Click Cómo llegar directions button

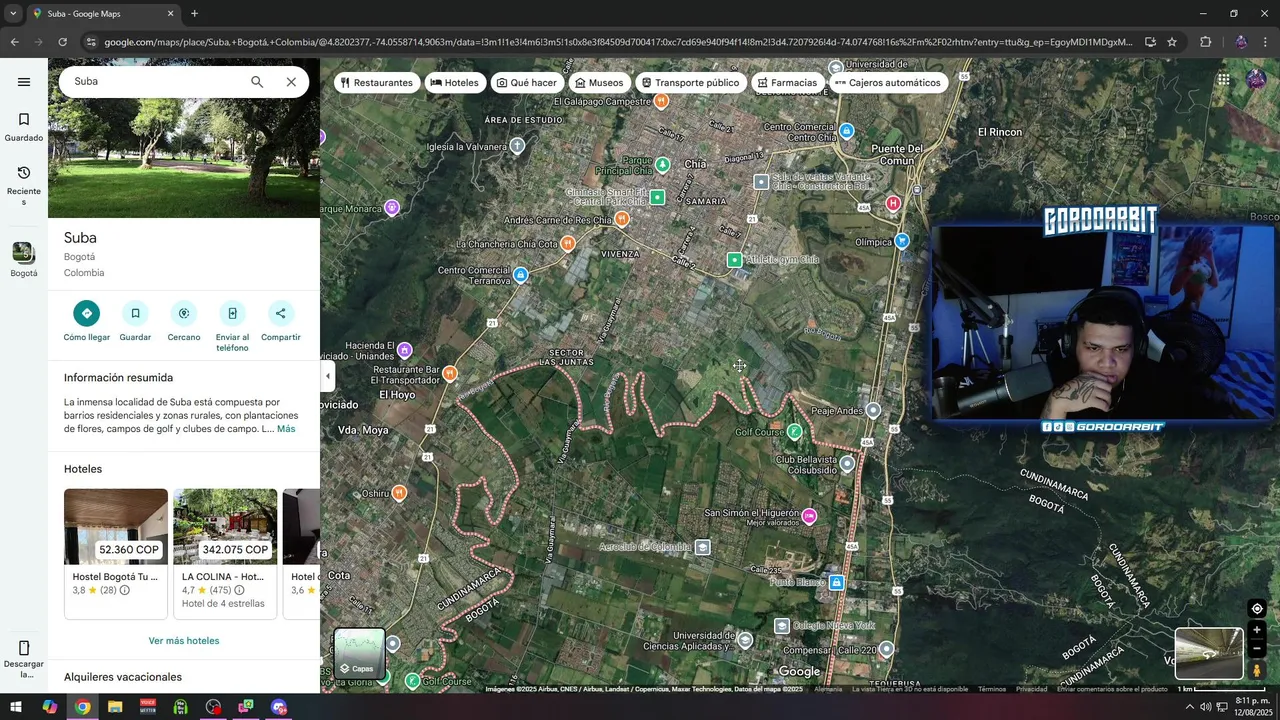click(87, 321)
